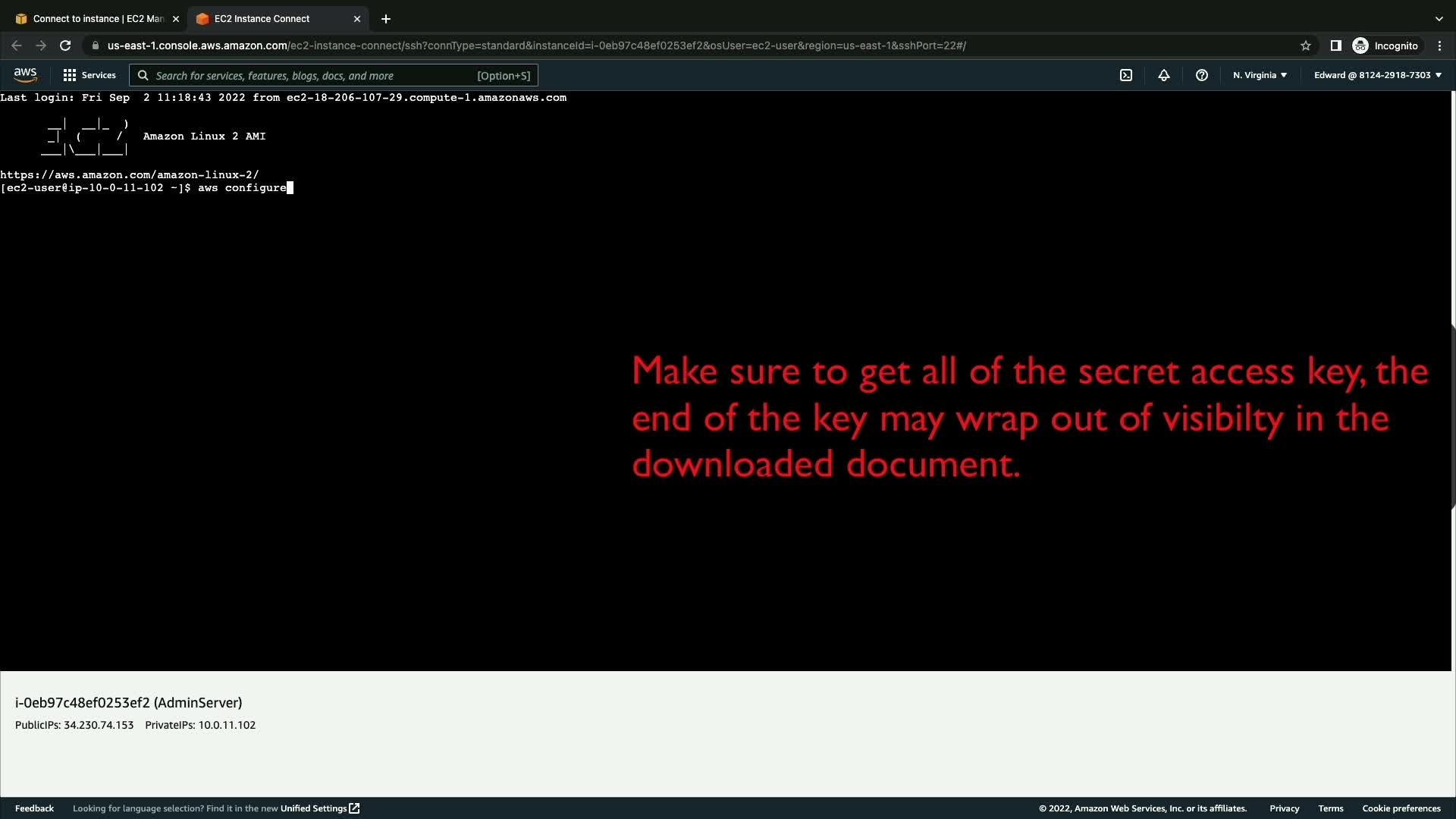Bookmark this page with star icon
The height and width of the screenshot is (819, 1456).
[x=1306, y=45]
